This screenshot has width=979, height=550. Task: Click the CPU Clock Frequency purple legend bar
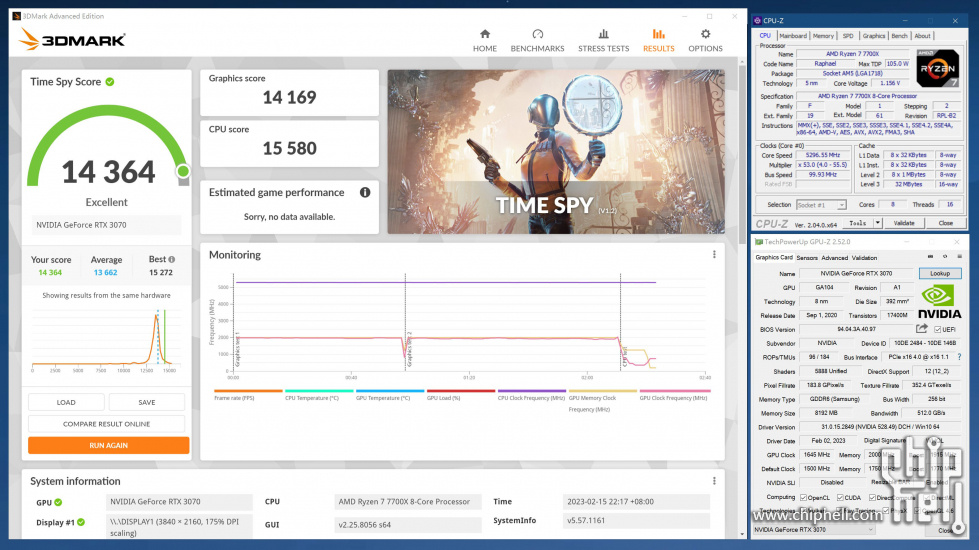click(532, 391)
